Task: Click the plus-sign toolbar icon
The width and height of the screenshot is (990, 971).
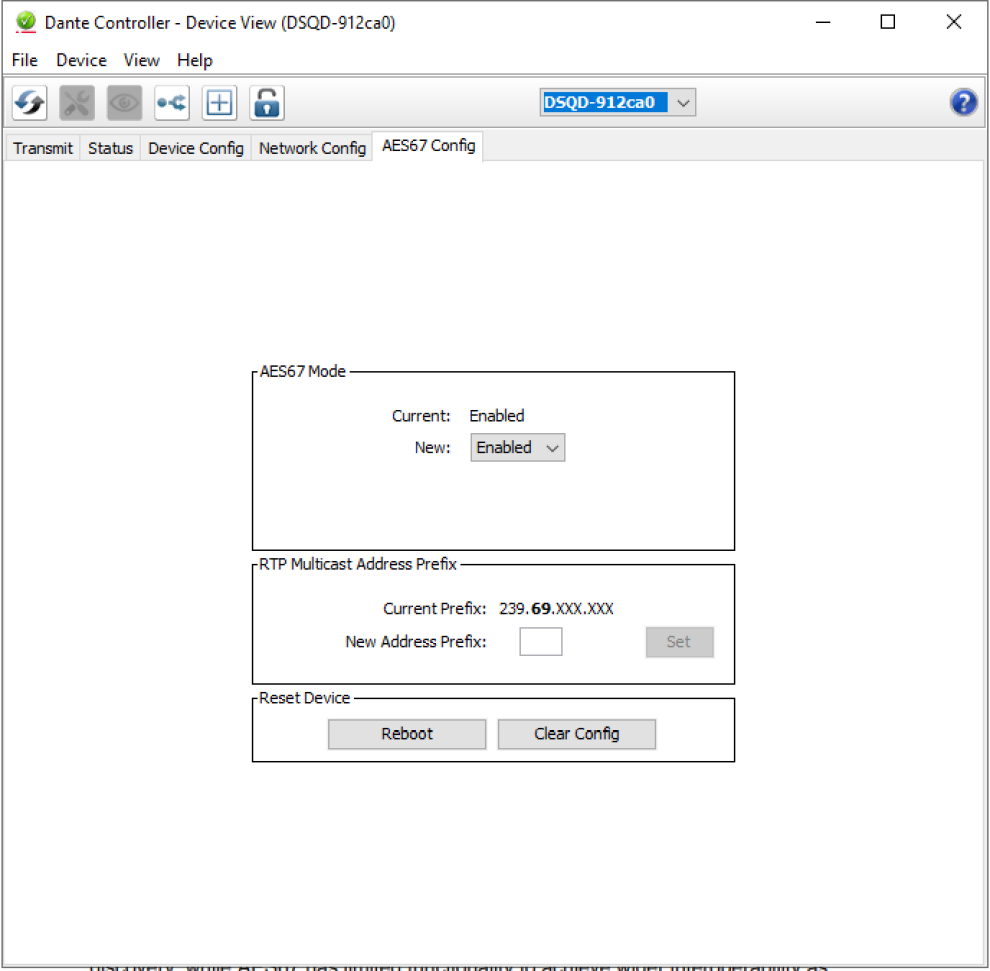Action: point(219,102)
